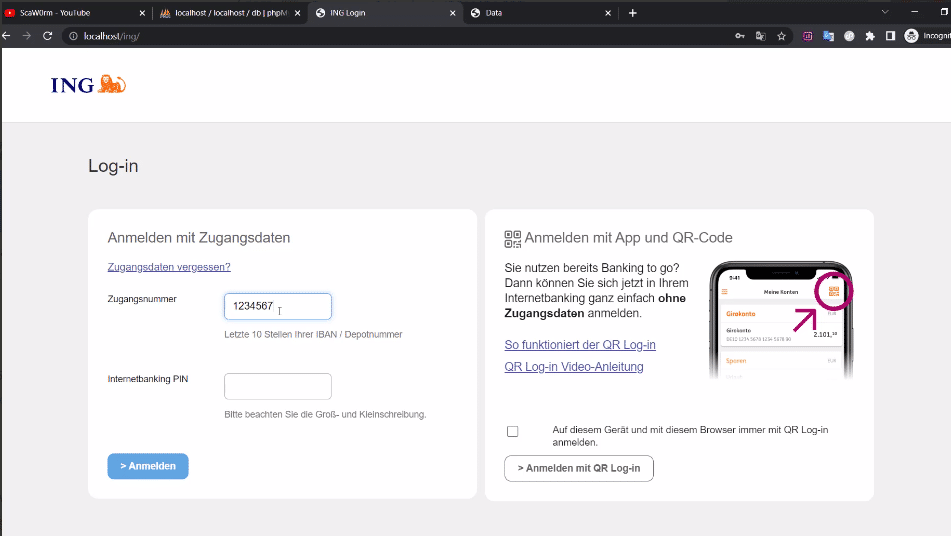The height and width of the screenshot is (536, 951).
Task: Focus the Internetbanking PIN field
Action: [278, 386]
